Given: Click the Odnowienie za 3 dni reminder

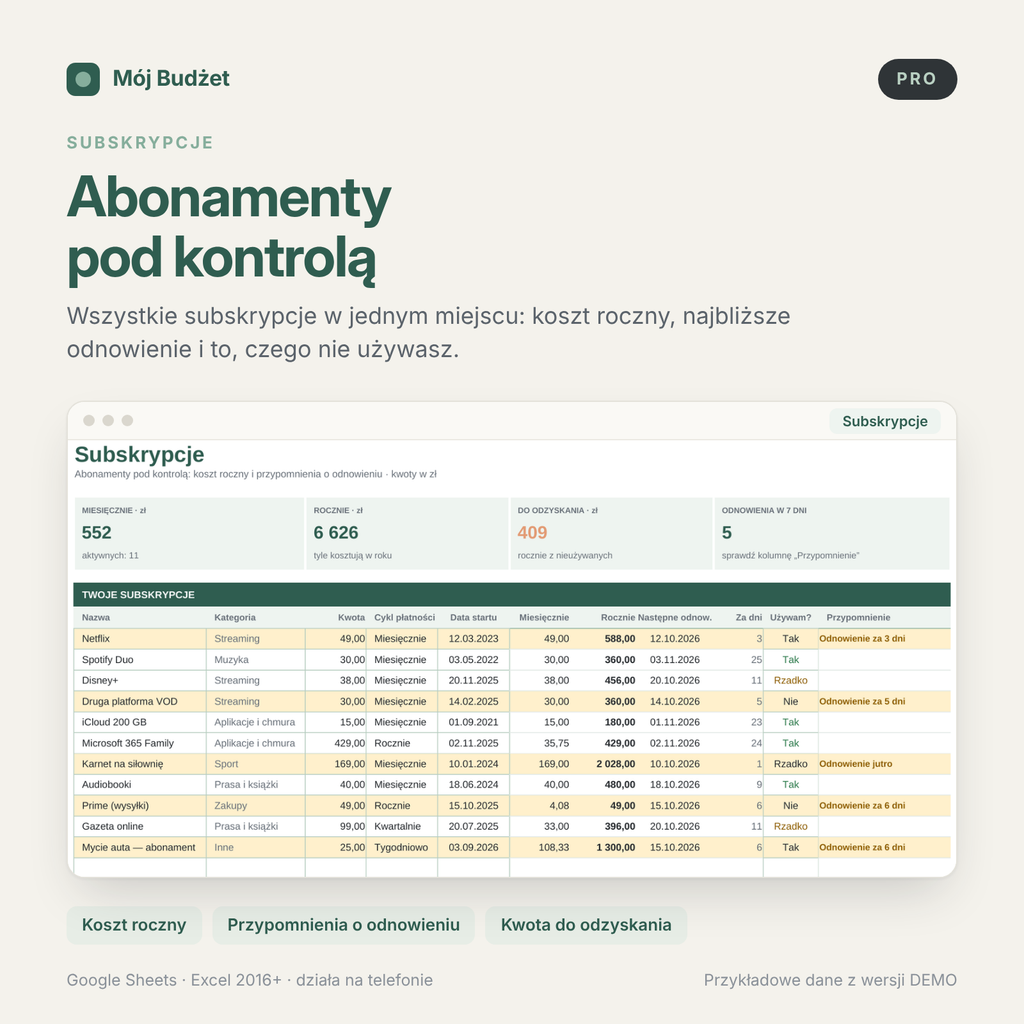Looking at the screenshot, I should [862, 639].
